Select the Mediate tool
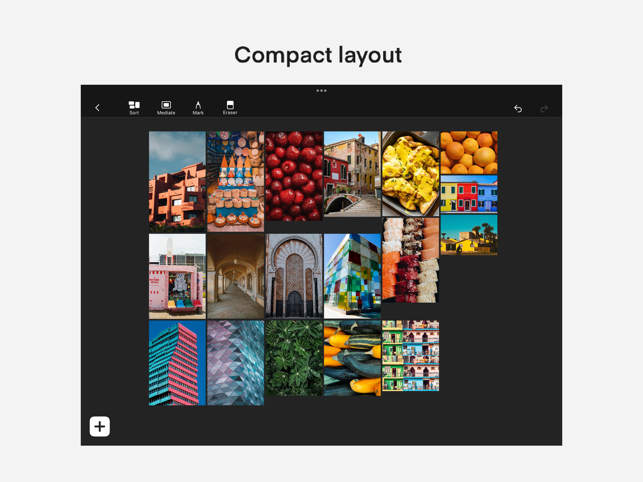The width and height of the screenshot is (643, 482). pyautogui.click(x=166, y=108)
